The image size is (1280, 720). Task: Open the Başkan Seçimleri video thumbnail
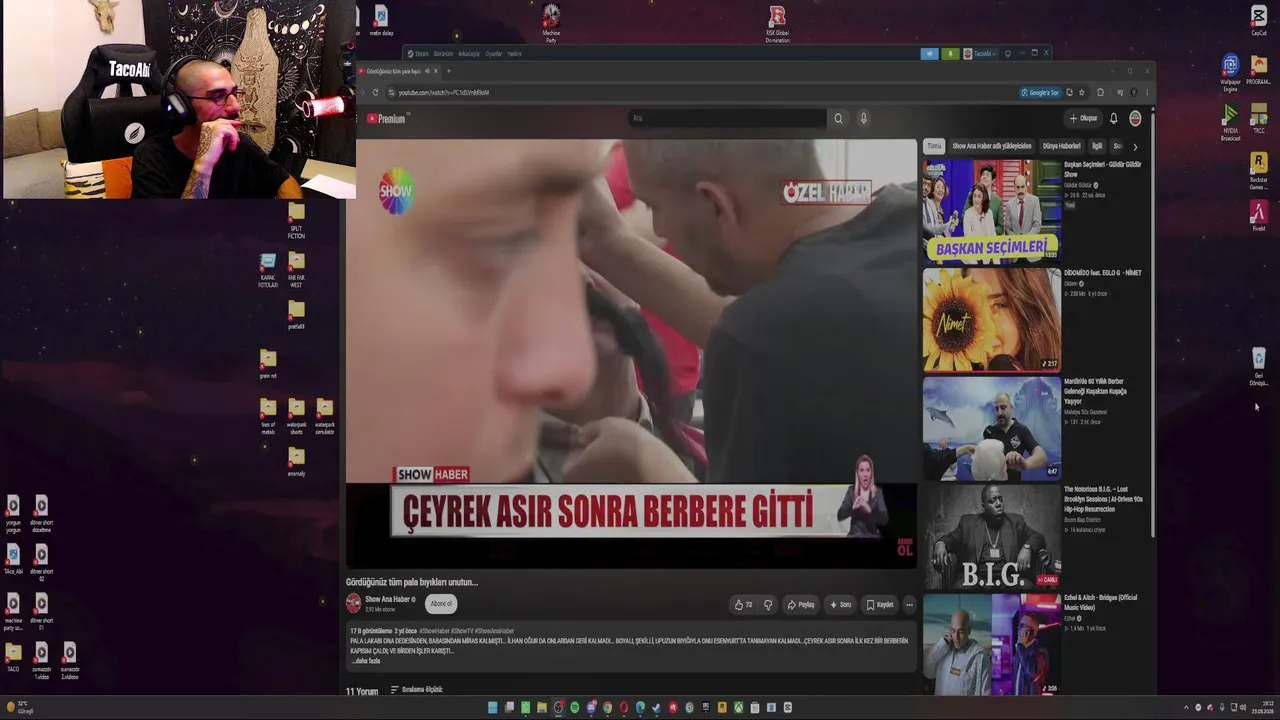(992, 210)
